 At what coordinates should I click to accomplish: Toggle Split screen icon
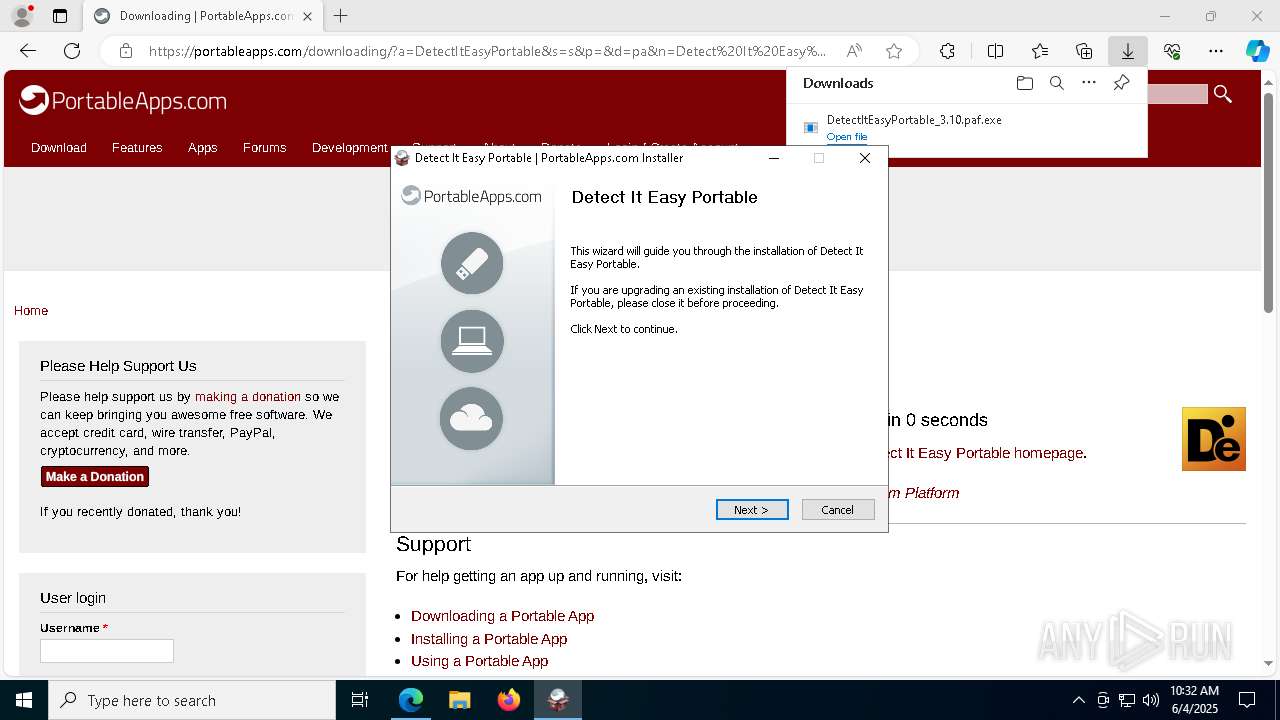pyautogui.click(x=995, y=51)
